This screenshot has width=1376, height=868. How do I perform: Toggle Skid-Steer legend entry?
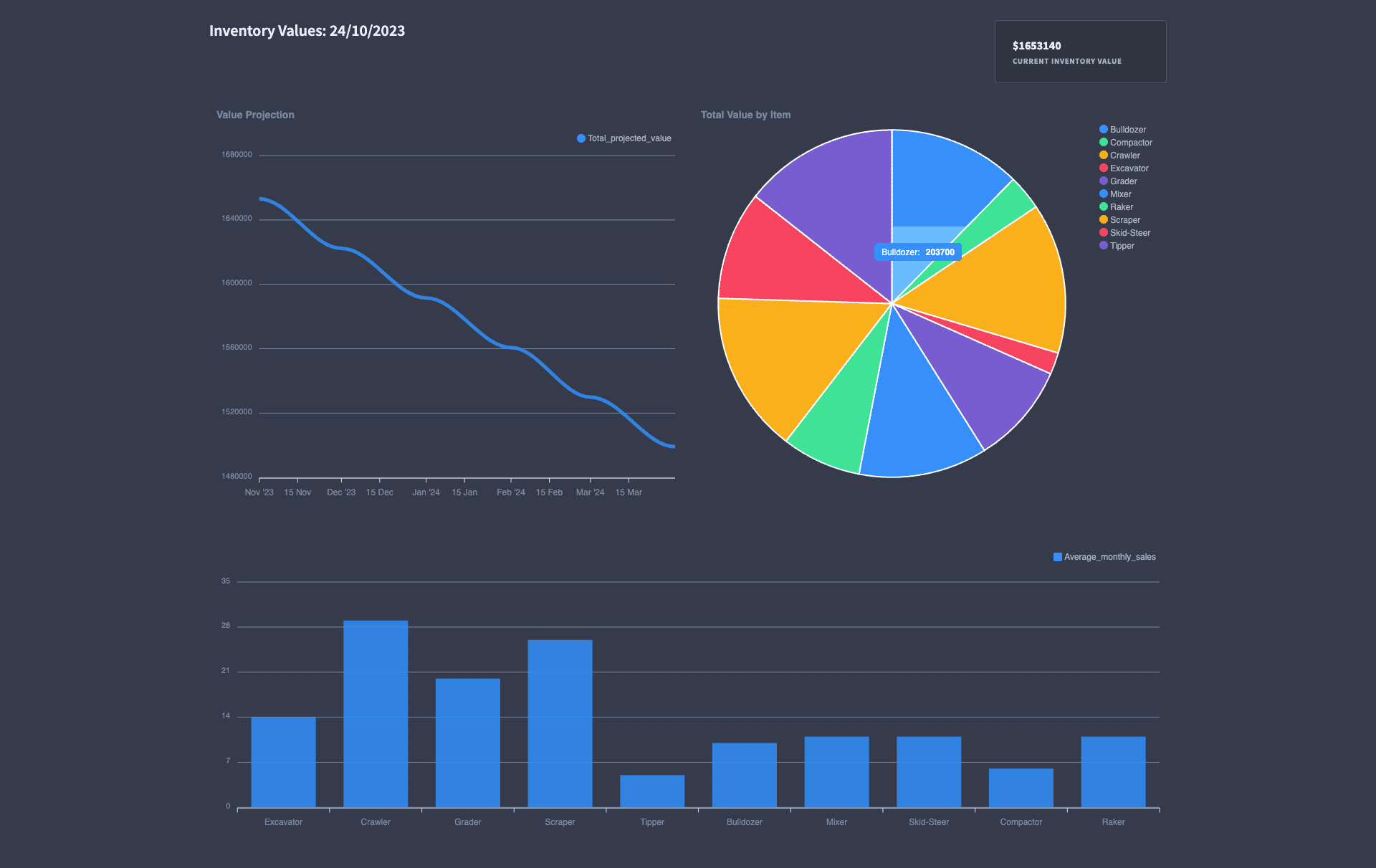tap(1124, 233)
